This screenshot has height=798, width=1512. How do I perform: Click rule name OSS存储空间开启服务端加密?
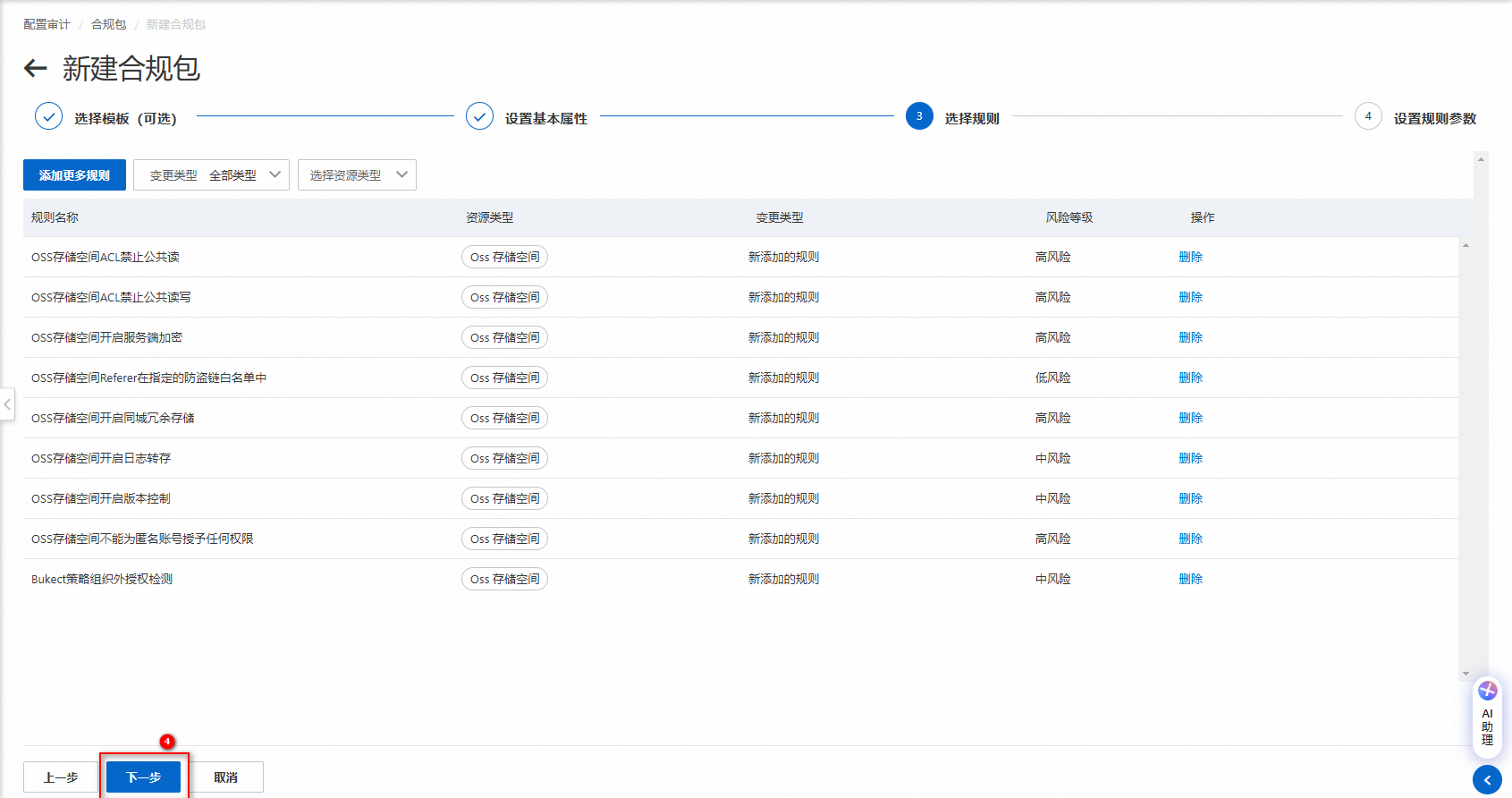[x=106, y=337]
